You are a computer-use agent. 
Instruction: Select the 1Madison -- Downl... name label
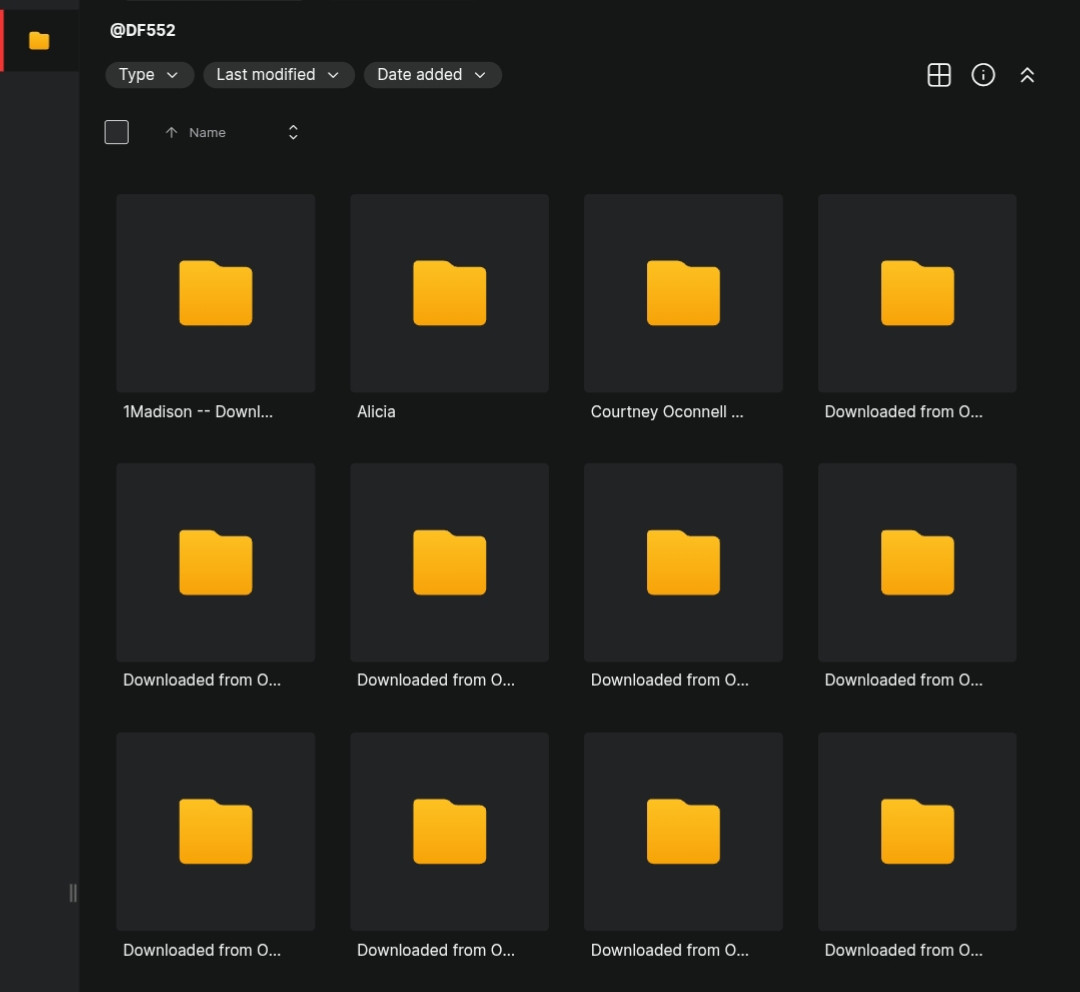pos(198,412)
